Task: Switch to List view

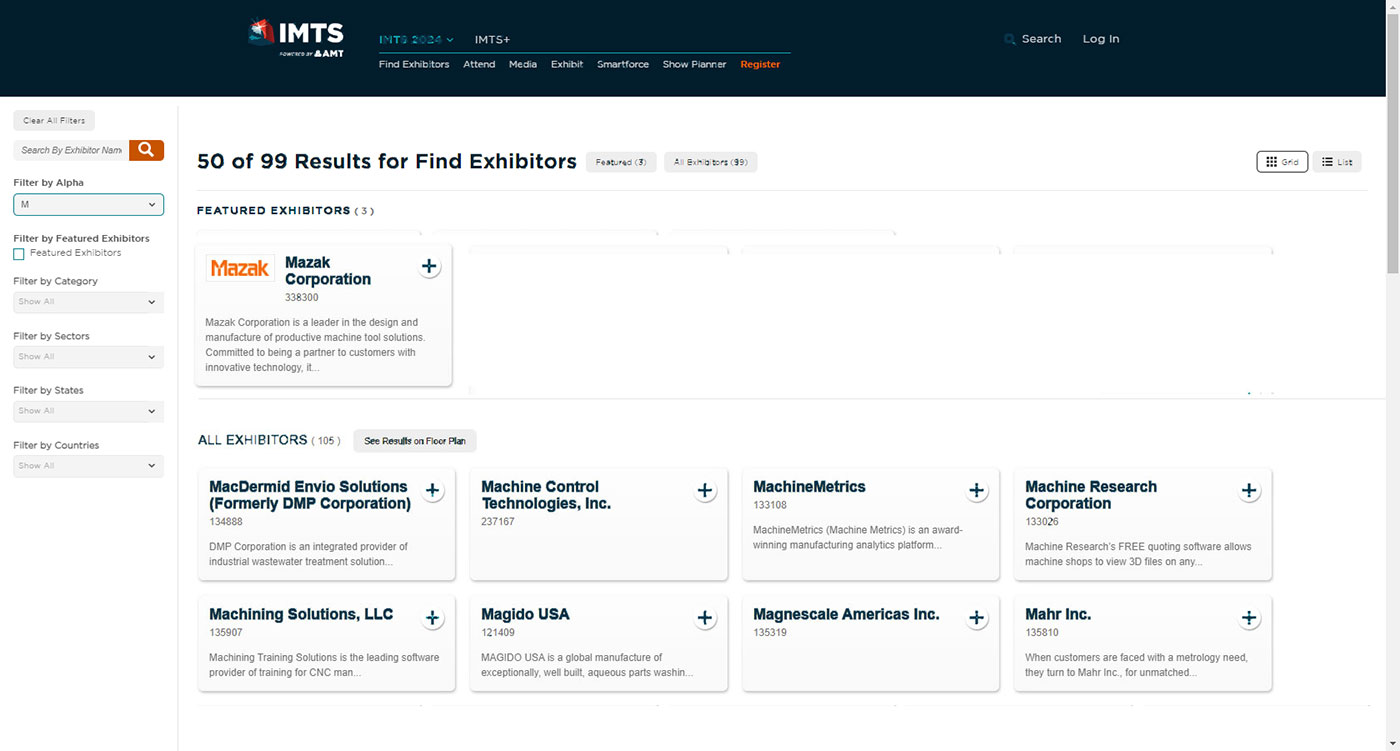Action: 1337,162
